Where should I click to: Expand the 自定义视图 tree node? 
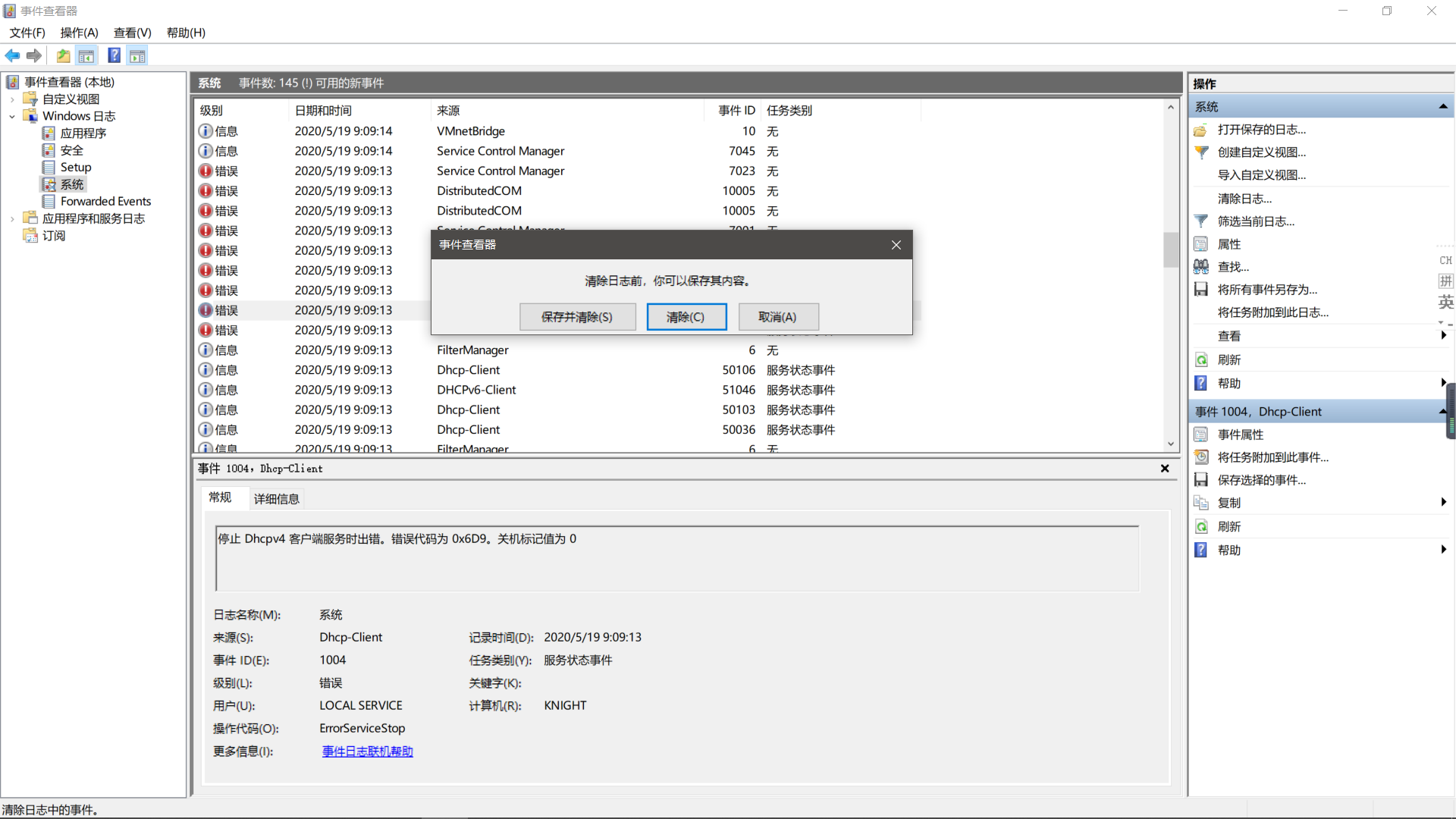click(x=12, y=99)
